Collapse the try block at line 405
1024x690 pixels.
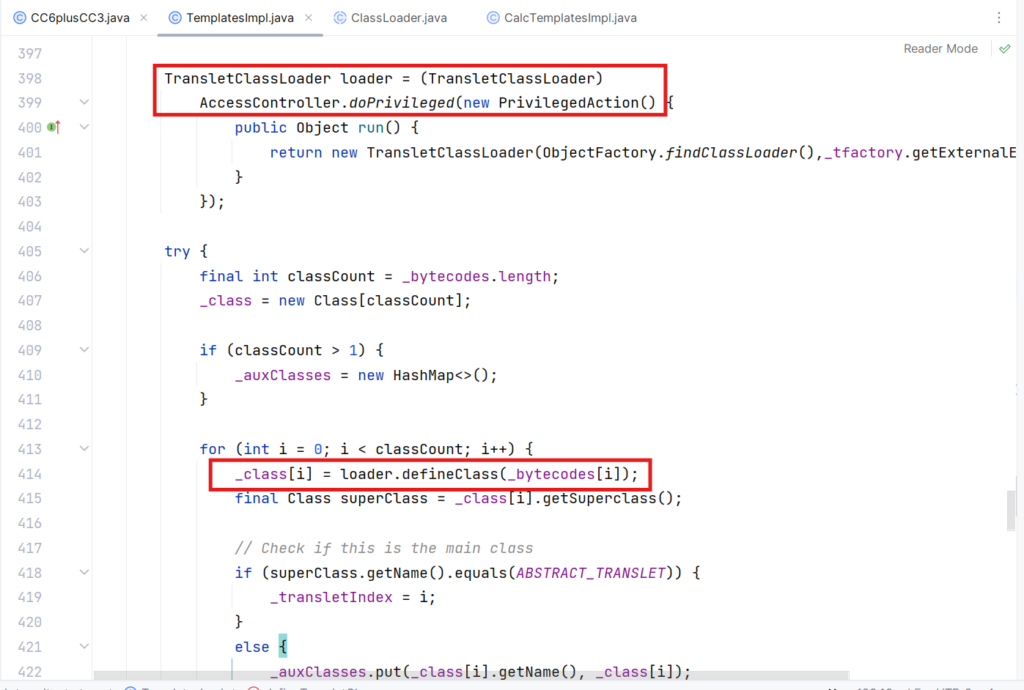click(84, 252)
